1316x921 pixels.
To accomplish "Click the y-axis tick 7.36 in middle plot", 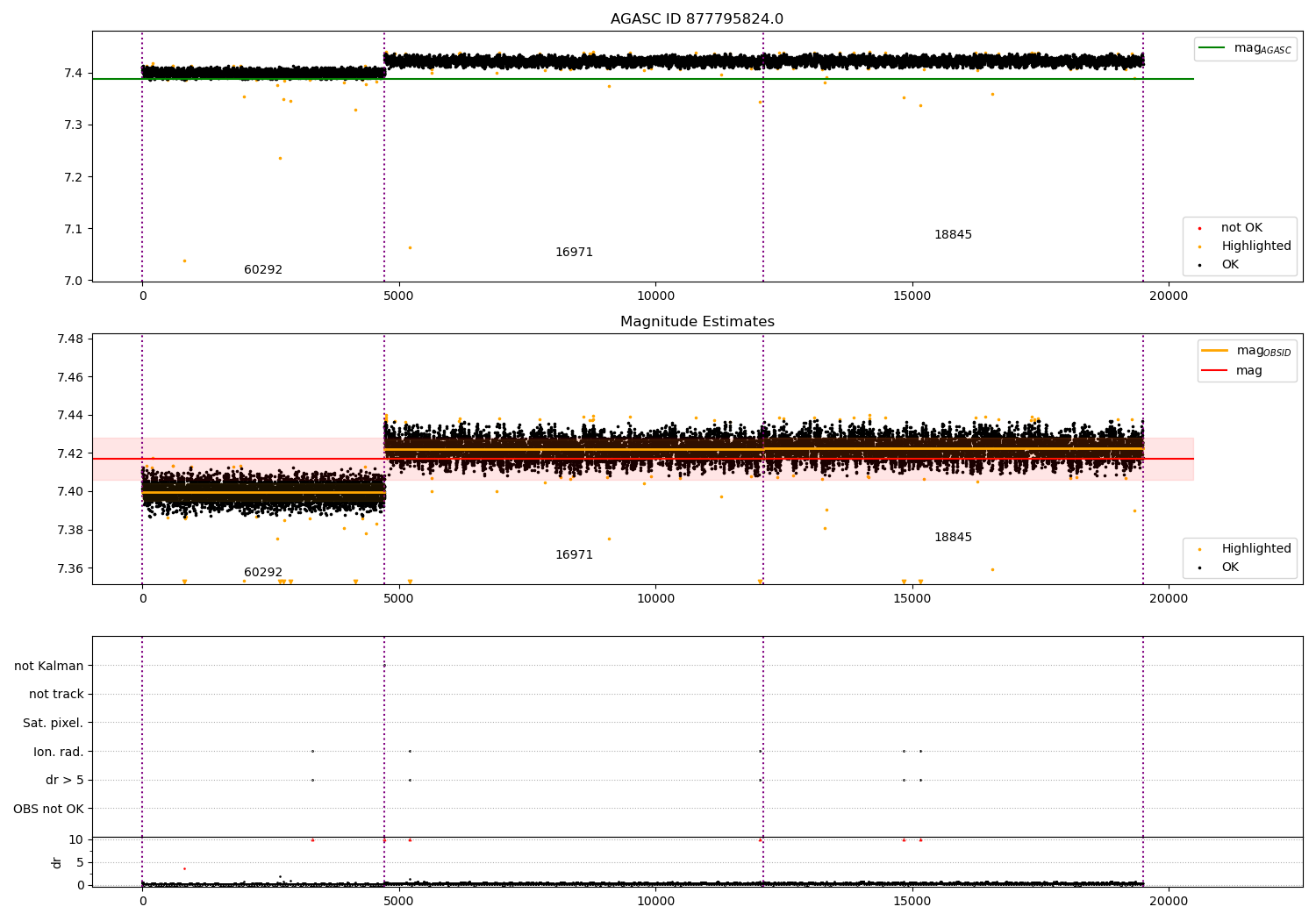I will point(69,568).
